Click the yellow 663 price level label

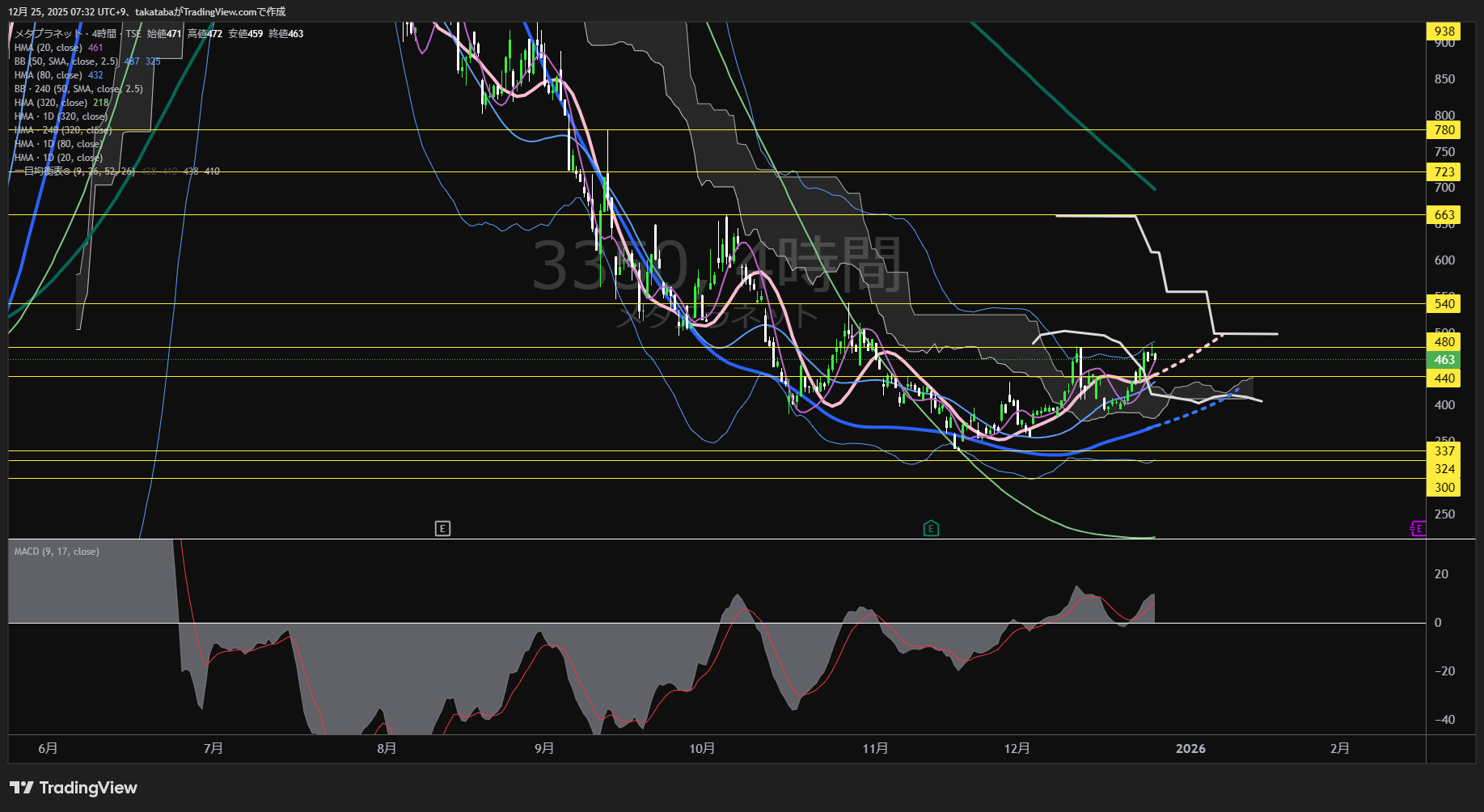point(1444,215)
